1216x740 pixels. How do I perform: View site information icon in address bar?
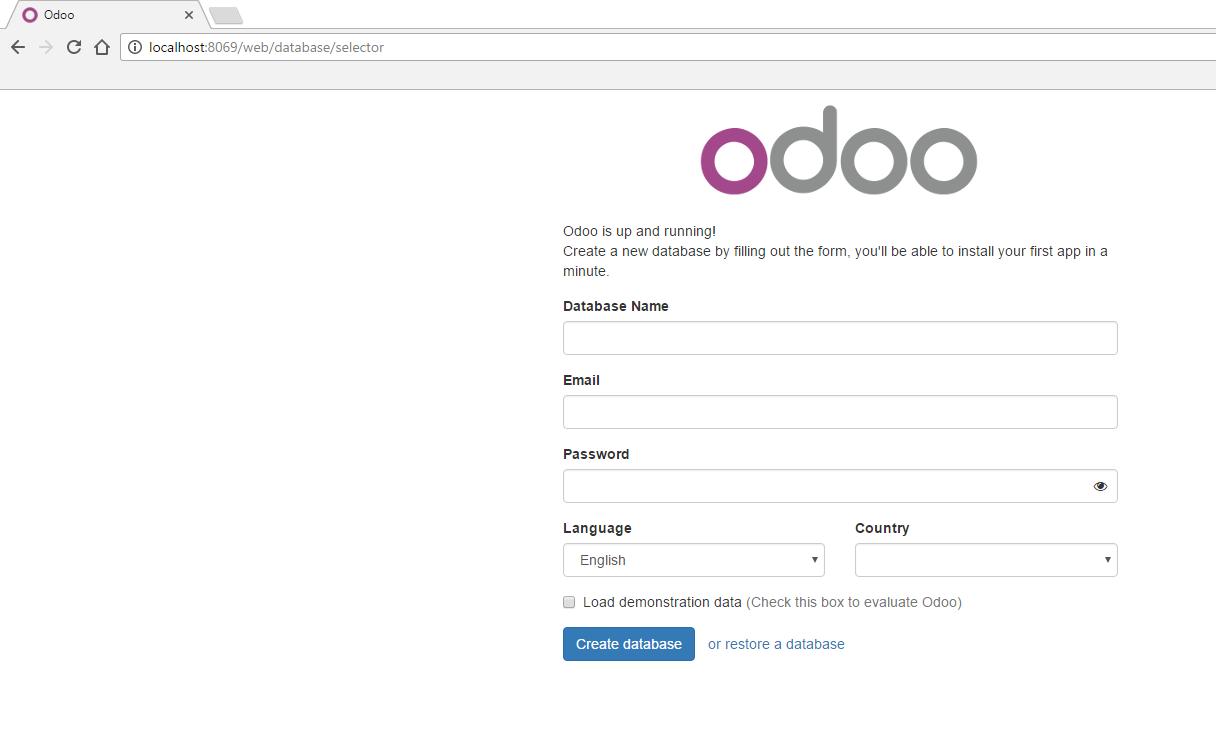(x=135, y=47)
